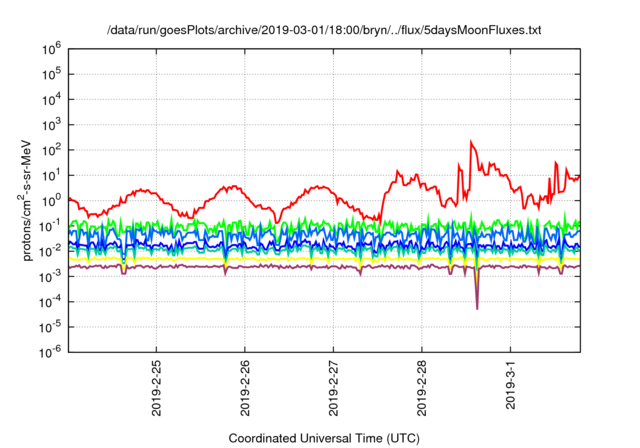Click the 10^-3 y-axis tick label
Image resolution: width=640 pixels, height=448 pixels.
[x=51, y=277]
